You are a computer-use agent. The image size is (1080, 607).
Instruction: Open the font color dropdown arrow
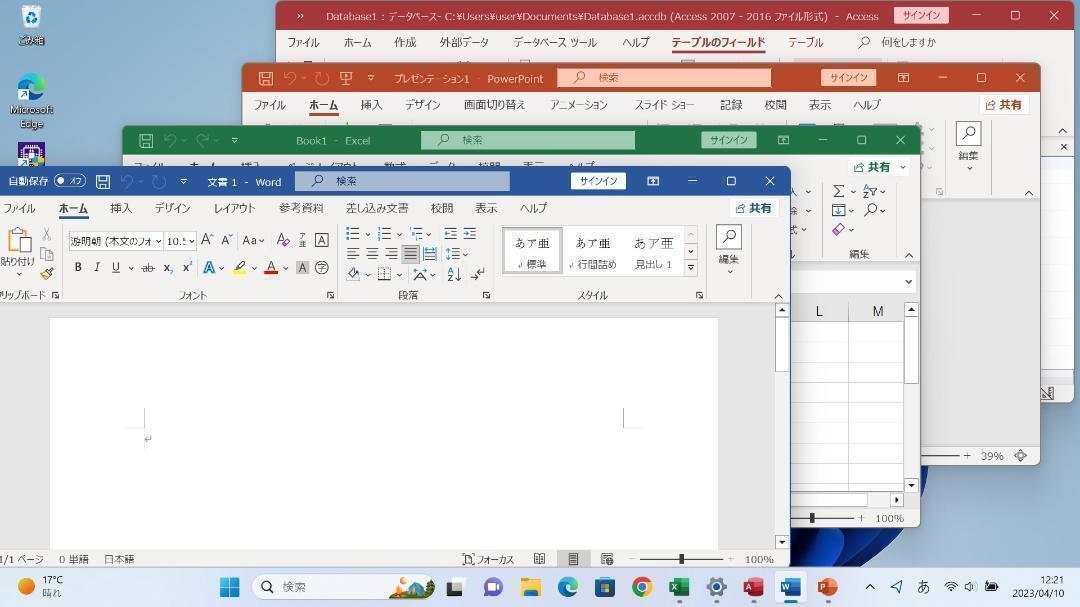point(286,268)
